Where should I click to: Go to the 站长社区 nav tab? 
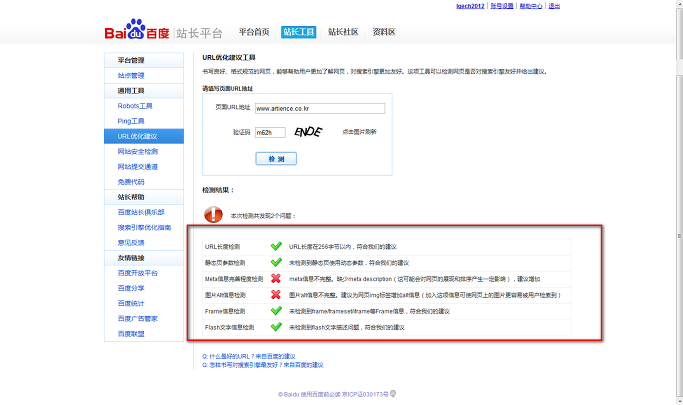(343, 32)
